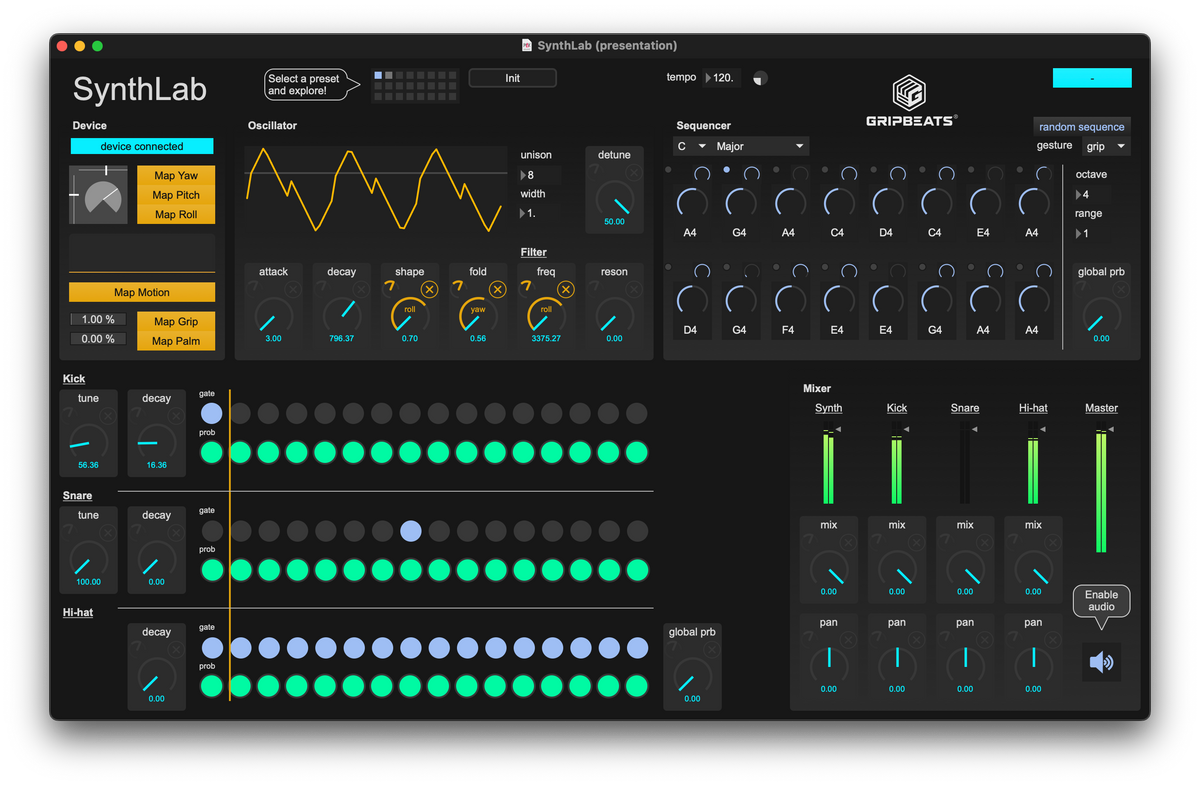
Task: Click the width number box
Action: [x=538, y=213]
